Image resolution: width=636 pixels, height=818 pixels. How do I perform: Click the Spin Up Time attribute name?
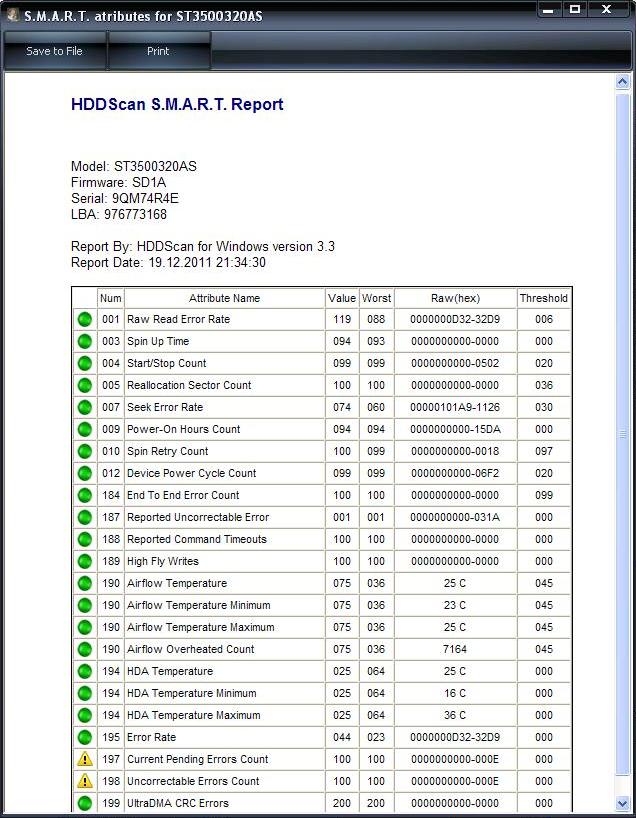pyautogui.click(x=158, y=341)
